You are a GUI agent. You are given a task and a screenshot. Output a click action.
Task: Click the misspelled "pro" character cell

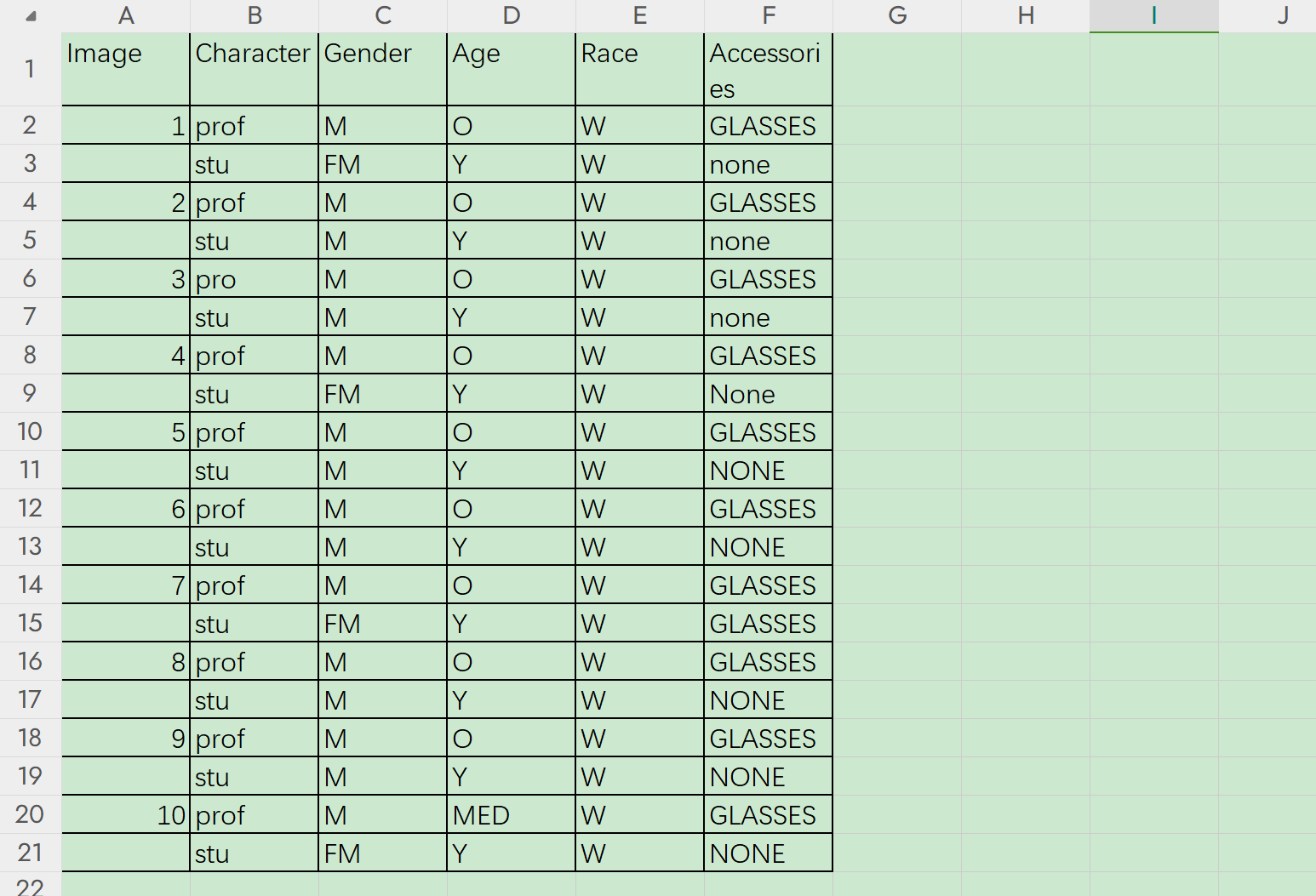pos(254,278)
